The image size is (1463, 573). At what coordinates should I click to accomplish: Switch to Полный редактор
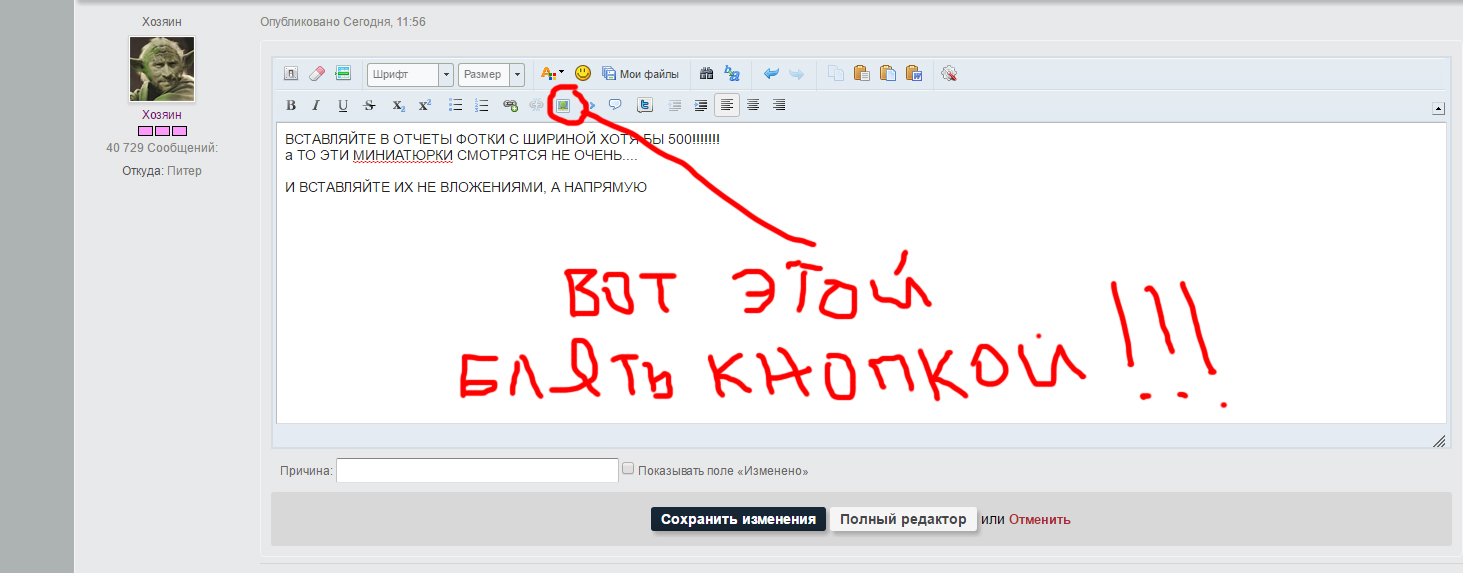(903, 519)
